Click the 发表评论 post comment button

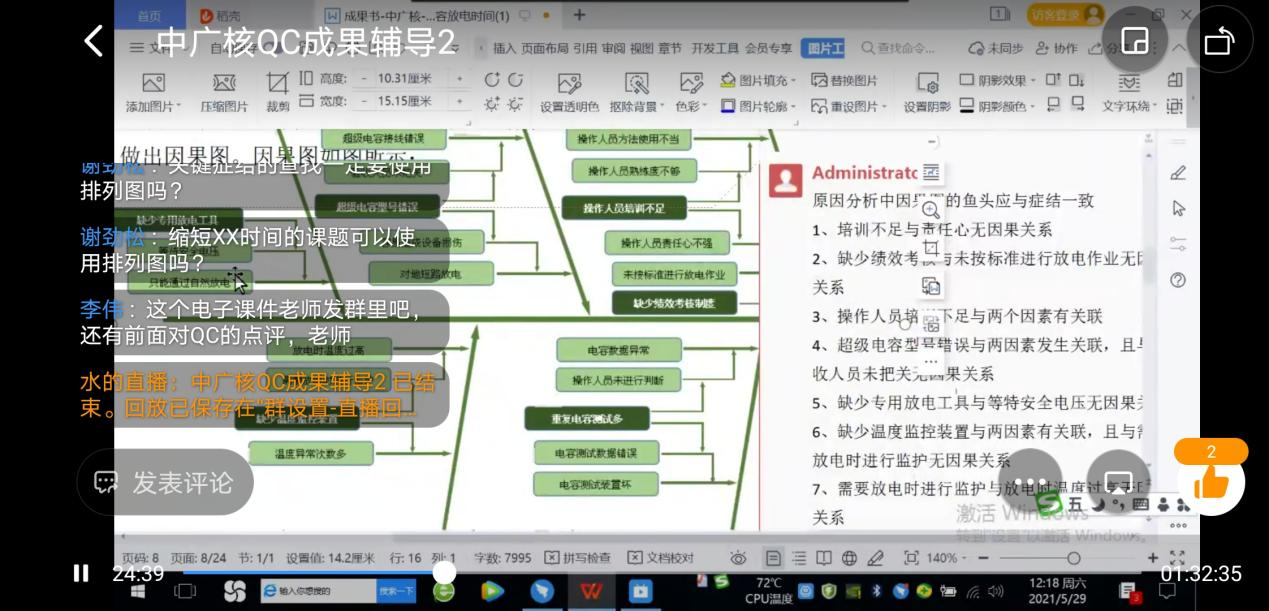point(165,483)
